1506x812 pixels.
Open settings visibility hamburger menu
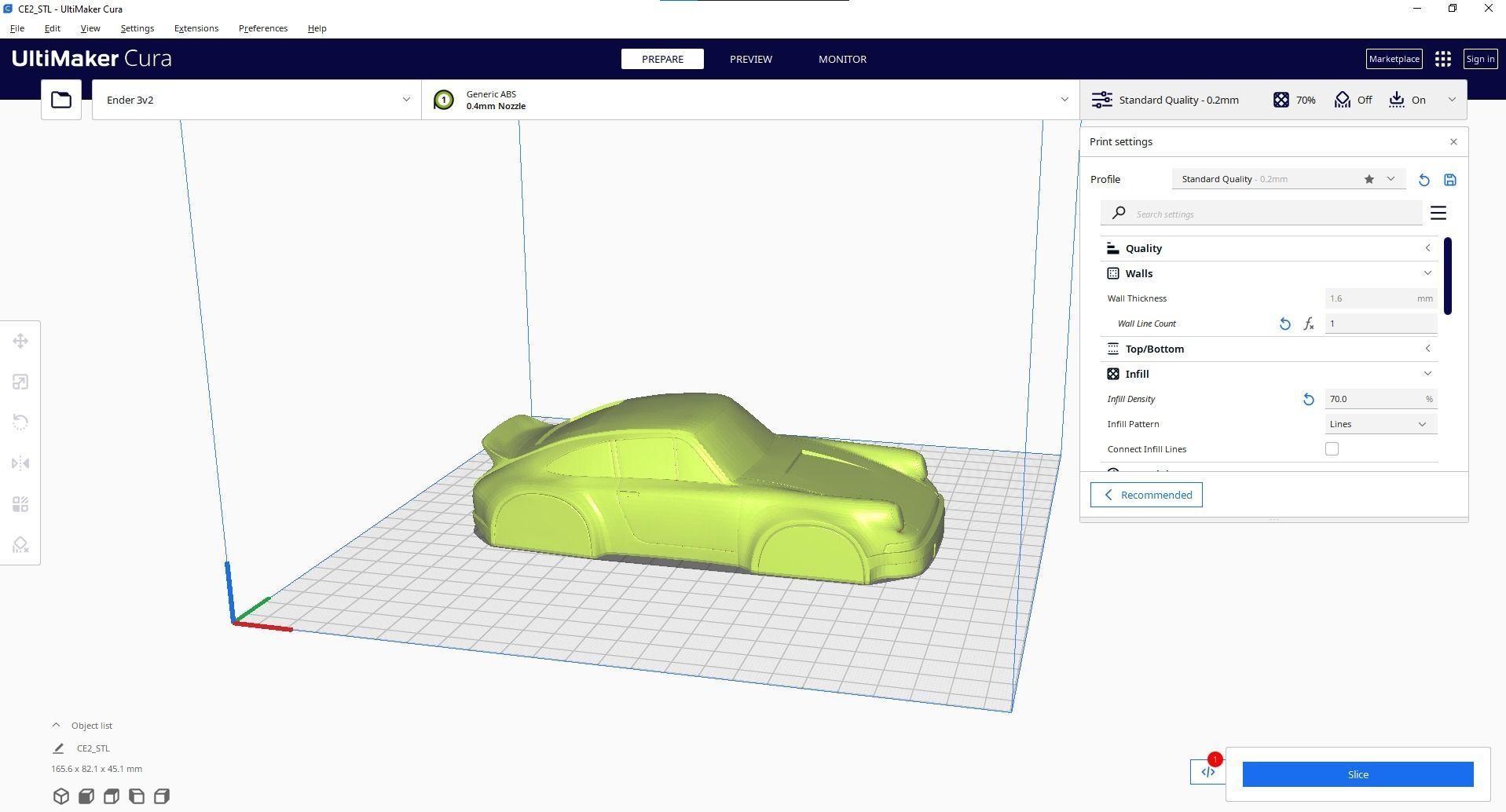click(x=1438, y=213)
